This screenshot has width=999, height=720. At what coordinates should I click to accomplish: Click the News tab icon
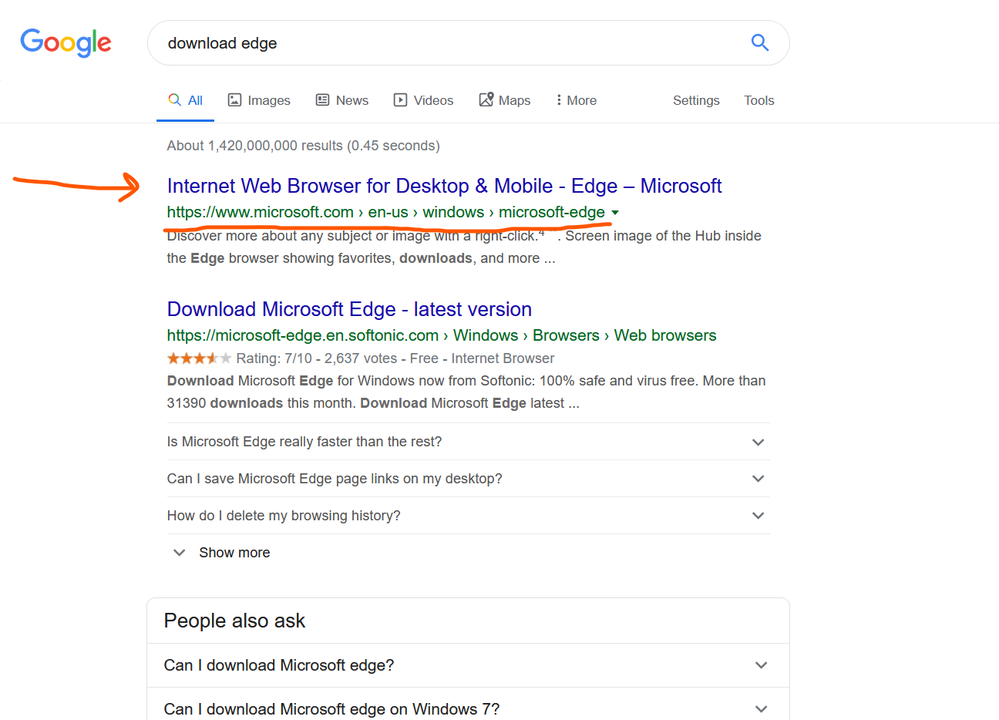point(323,100)
